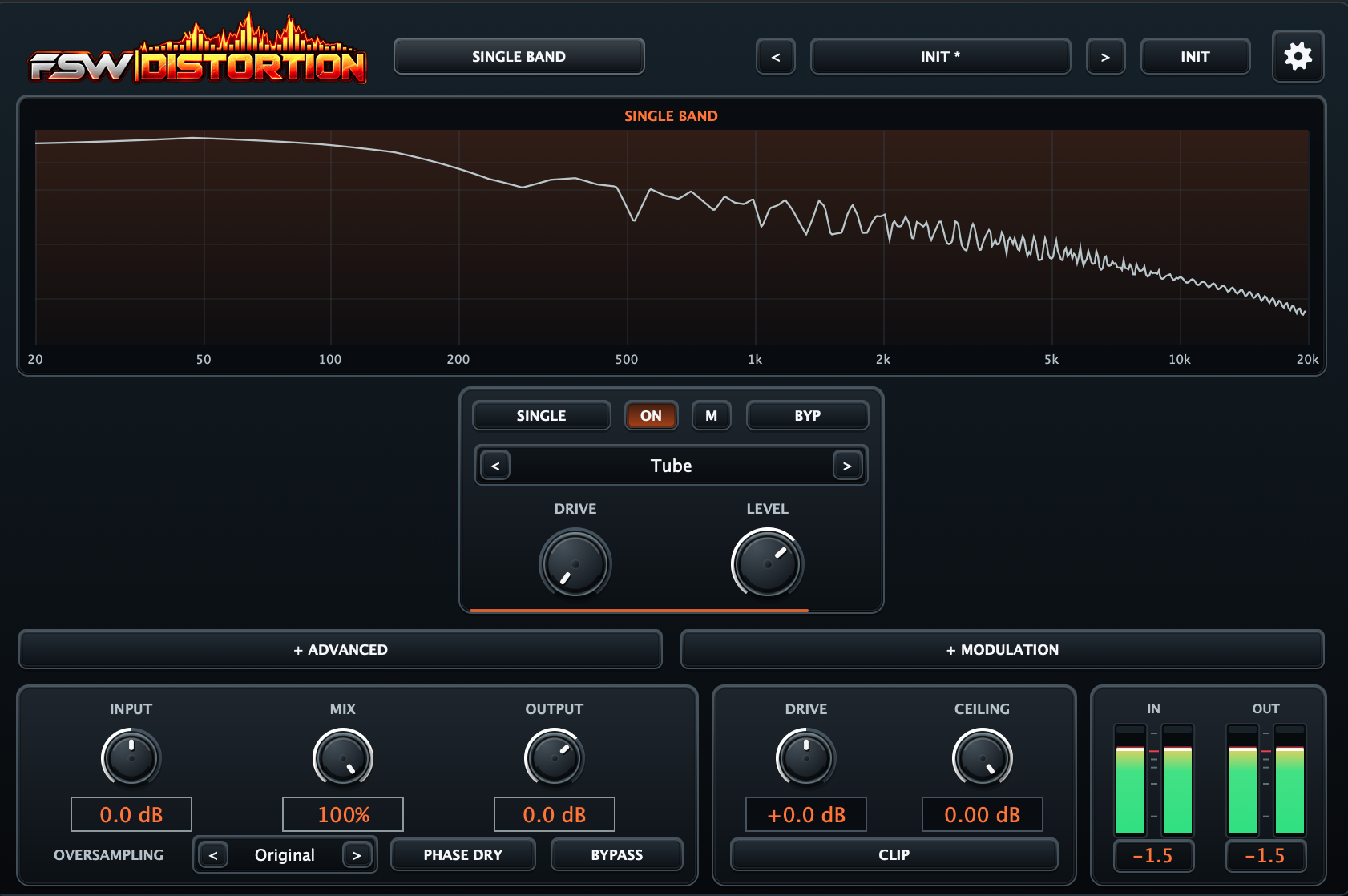
Task: Click the OUTPUT 0.0 dB value field
Action: [x=555, y=814]
